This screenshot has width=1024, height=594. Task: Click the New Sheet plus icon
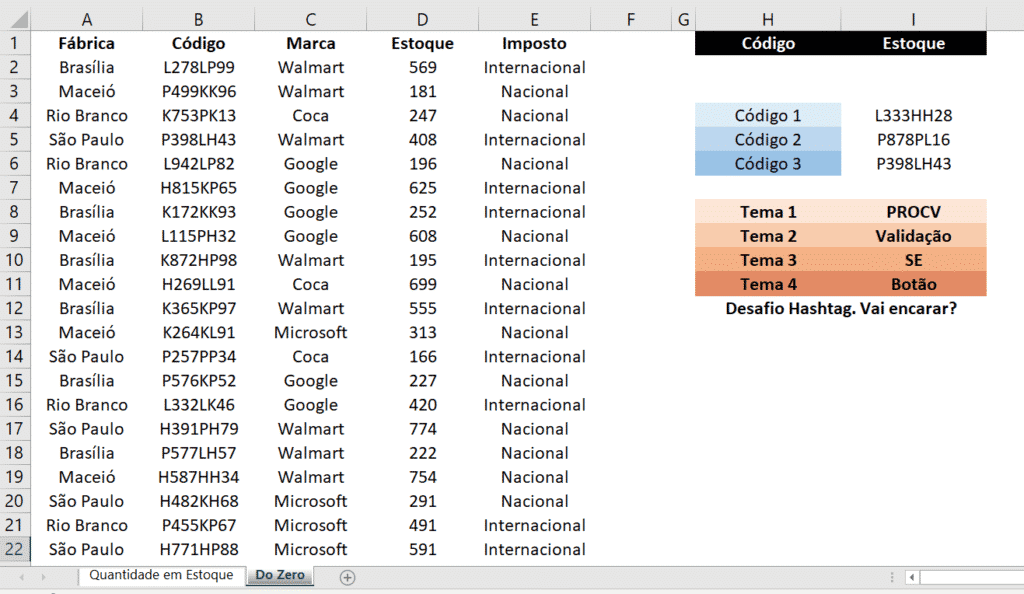pos(346,577)
